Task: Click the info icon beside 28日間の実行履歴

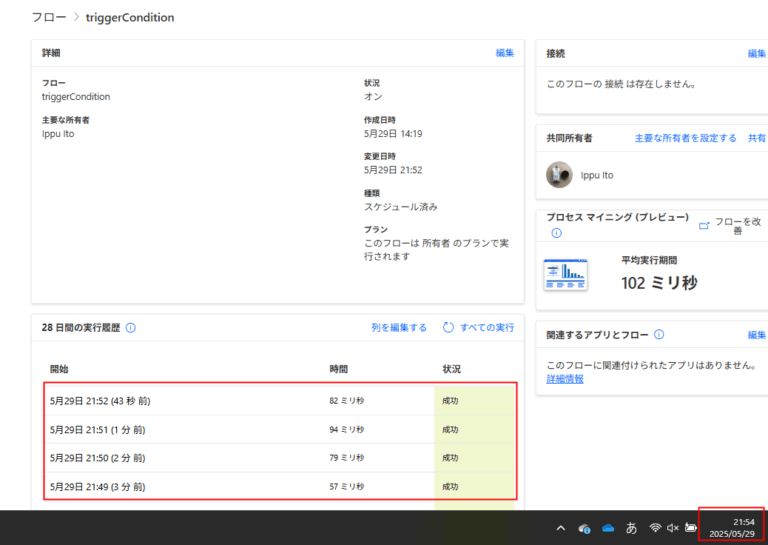Action: [x=131, y=328]
